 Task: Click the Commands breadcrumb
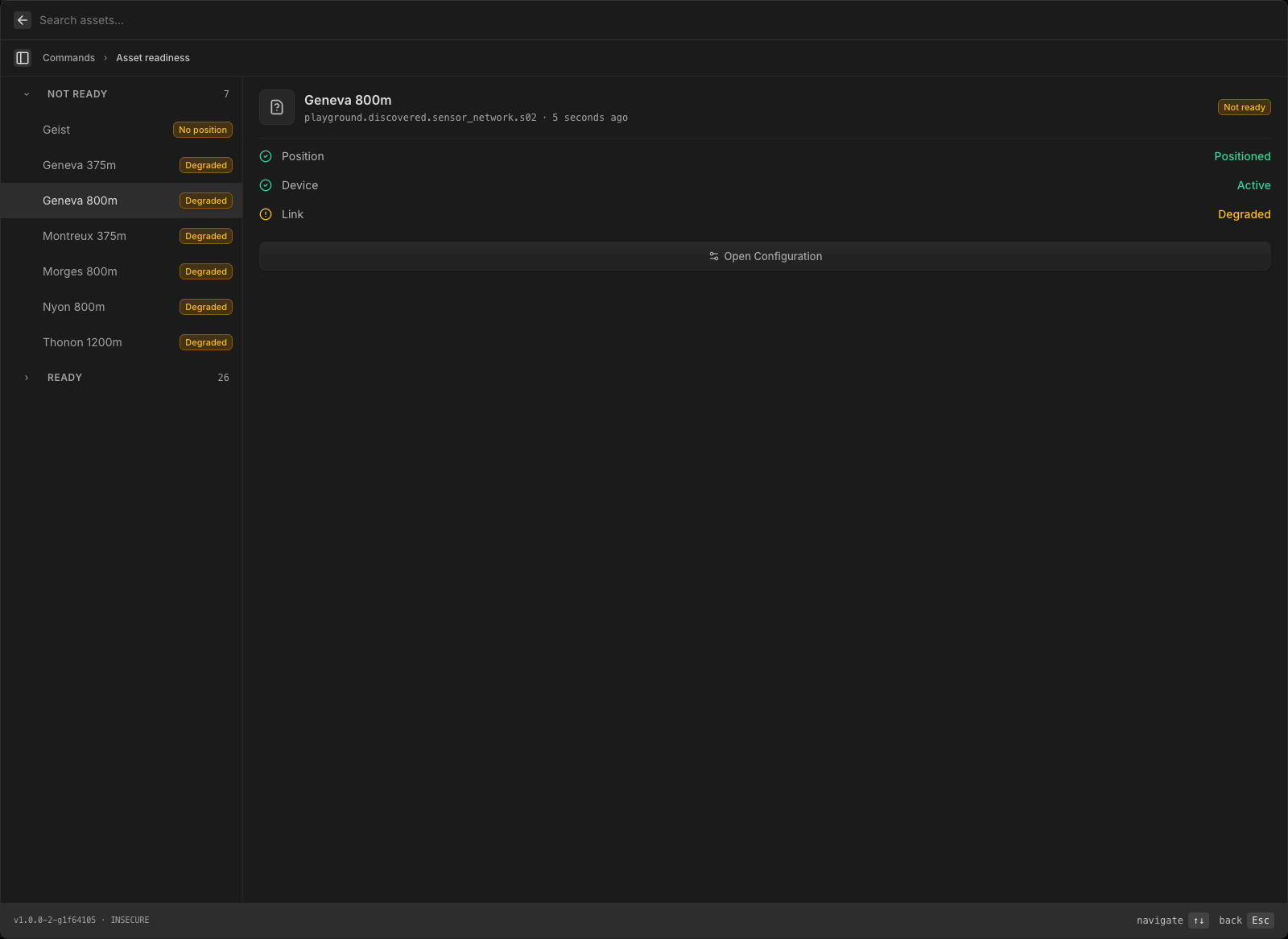[68, 58]
